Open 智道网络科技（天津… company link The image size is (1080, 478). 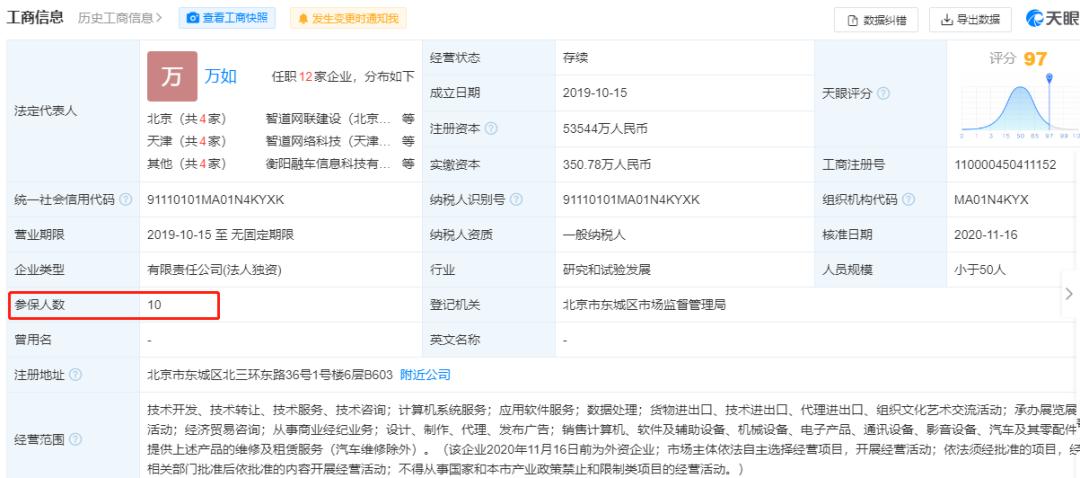pos(329,141)
